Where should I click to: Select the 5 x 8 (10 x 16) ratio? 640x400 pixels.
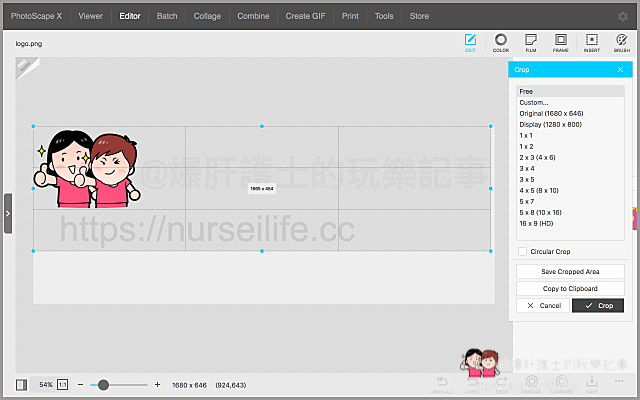570,213
